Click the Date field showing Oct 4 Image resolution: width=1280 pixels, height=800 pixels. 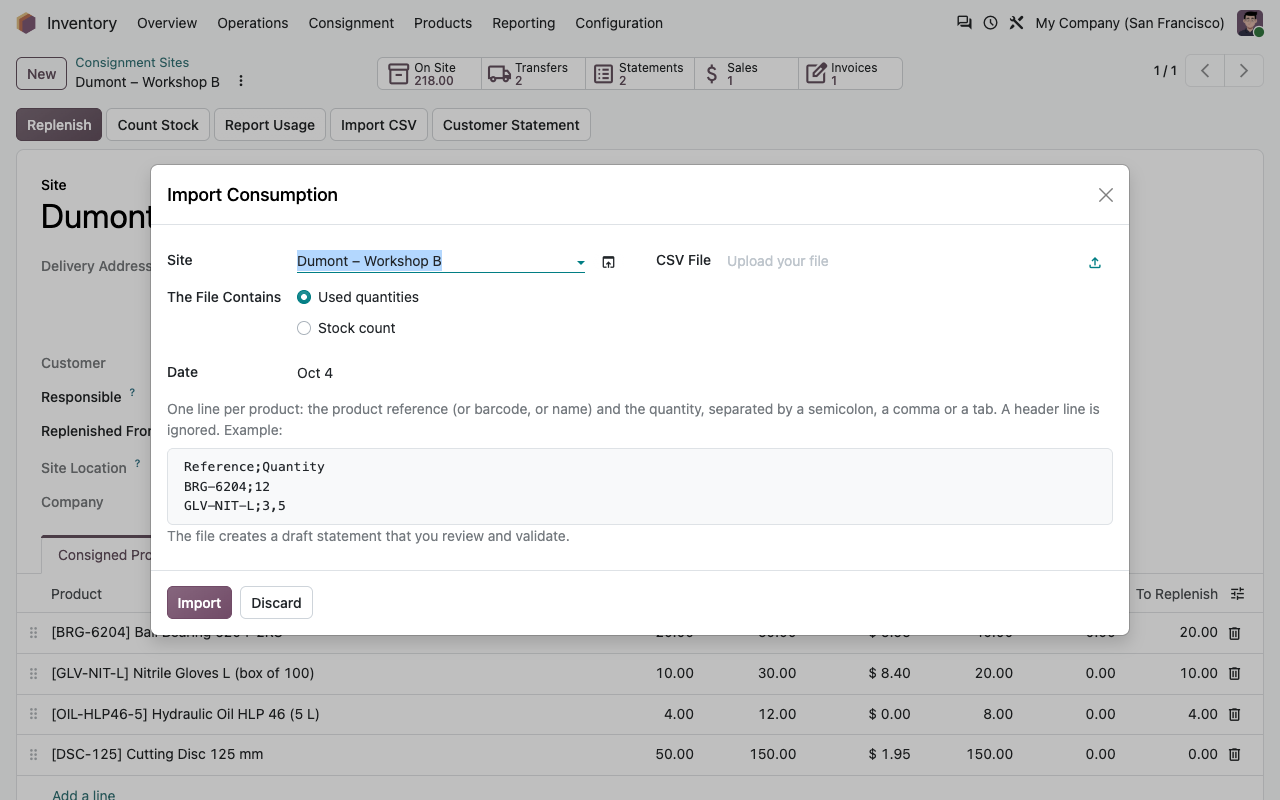pos(441,373)
